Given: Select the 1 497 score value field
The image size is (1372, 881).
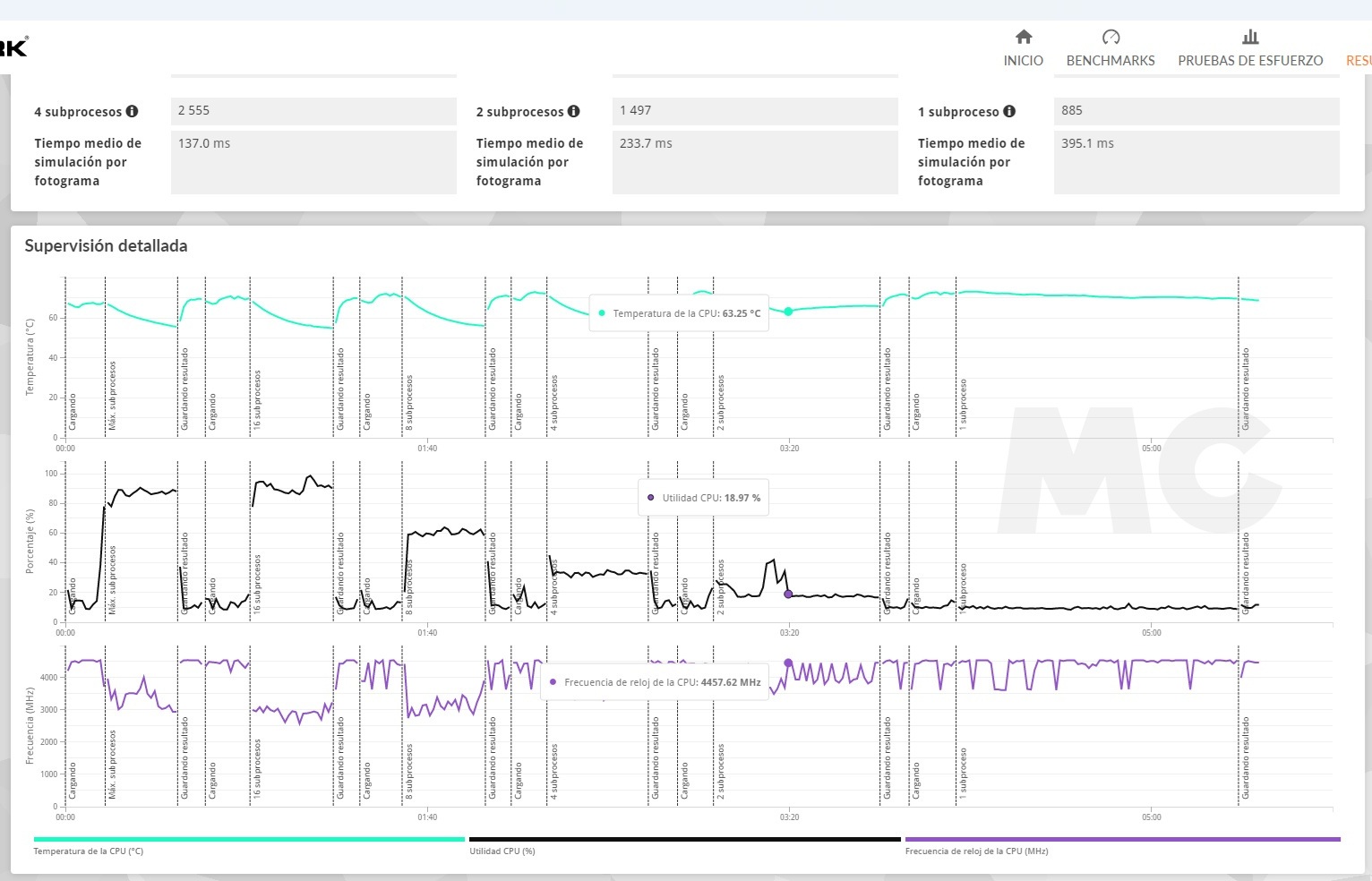Looking at the screenshot, I should pyautogui.click(x=755, y=111).
